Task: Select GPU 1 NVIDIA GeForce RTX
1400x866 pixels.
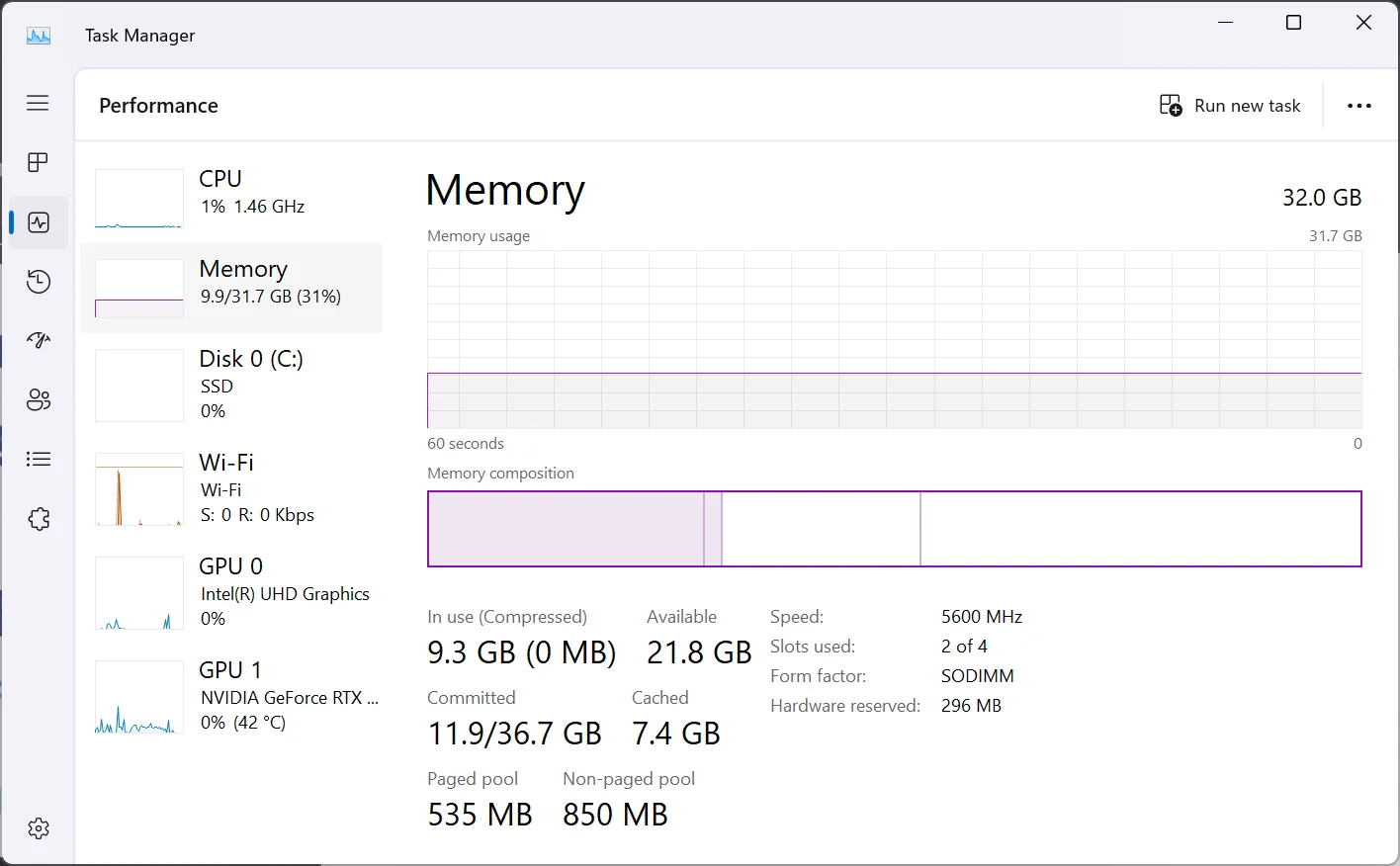Action: coord(231,696)
